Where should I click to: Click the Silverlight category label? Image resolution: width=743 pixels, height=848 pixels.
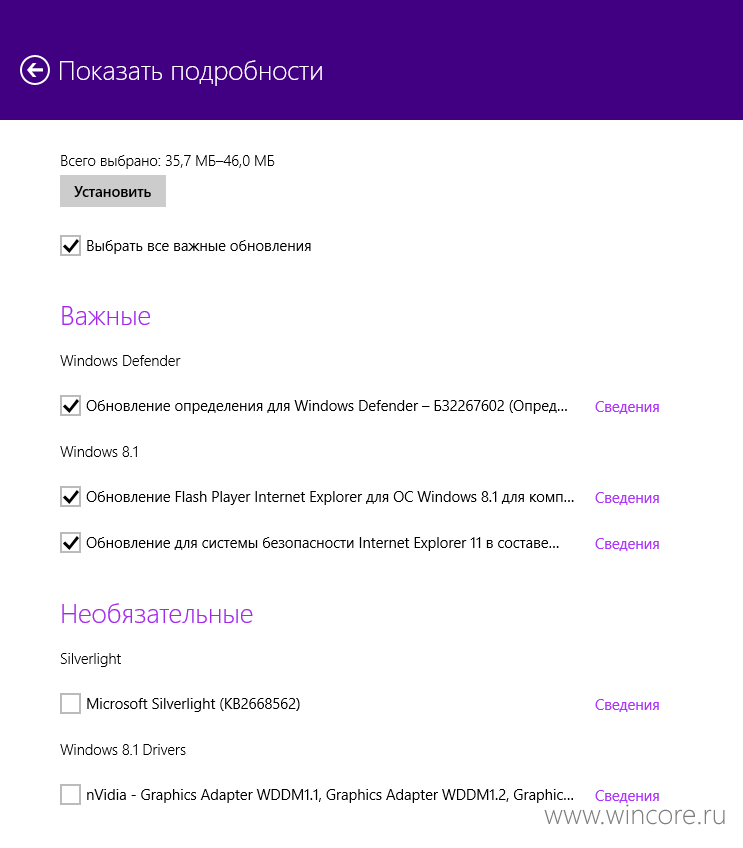[x=90, y=659]
